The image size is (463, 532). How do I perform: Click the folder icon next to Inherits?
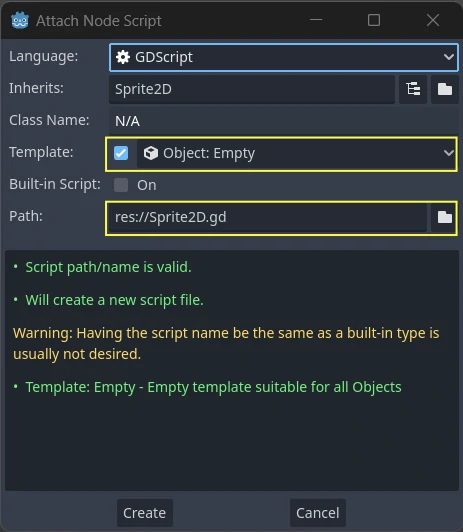point(445,89)
